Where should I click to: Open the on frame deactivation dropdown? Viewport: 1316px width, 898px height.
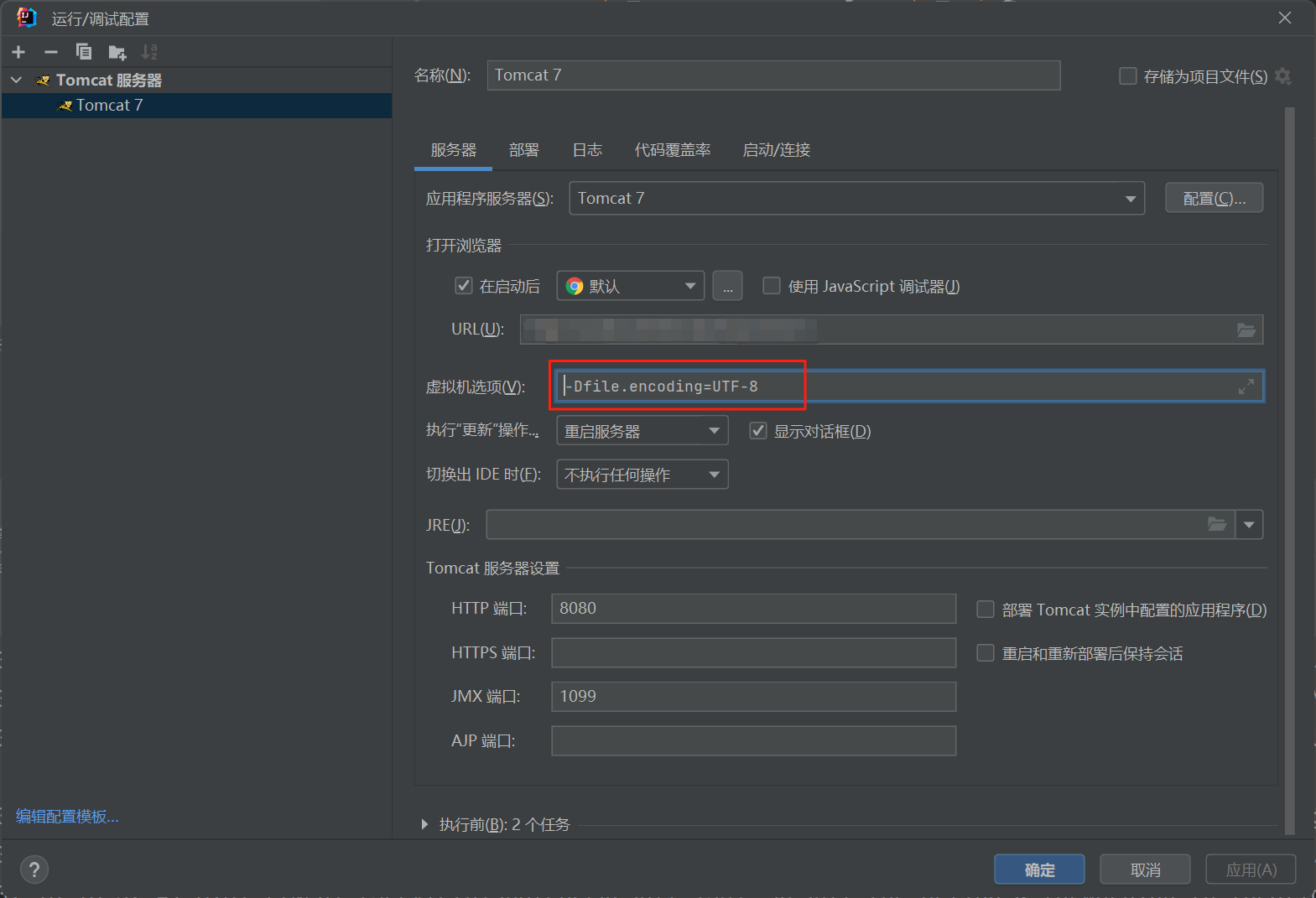642,475
